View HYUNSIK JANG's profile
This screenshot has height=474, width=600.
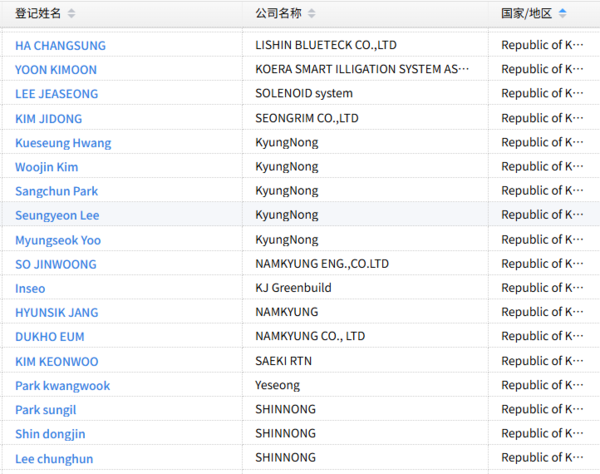click(56, 312)
